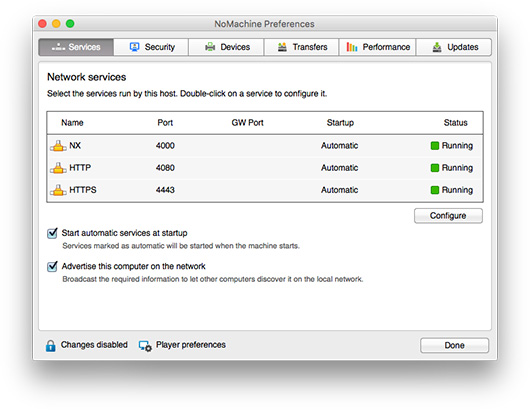Viewport: 530px width, 410px height.
Task: Click Running status text for NX
Action: 457,146
